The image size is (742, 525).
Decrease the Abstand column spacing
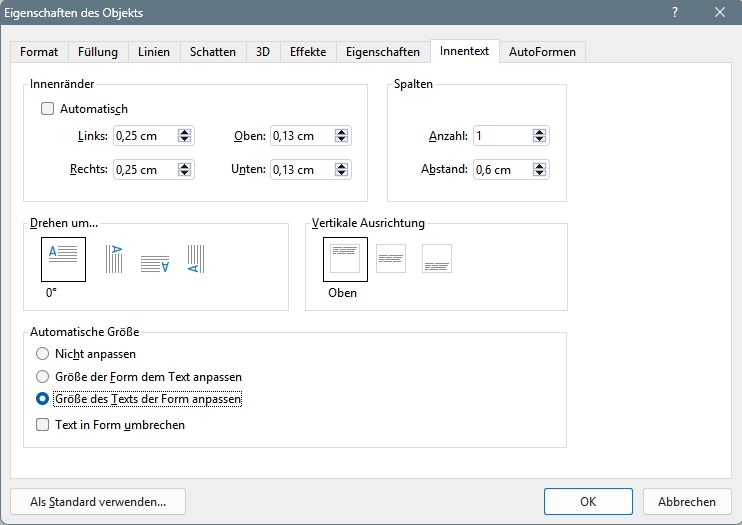click(539, 173)
